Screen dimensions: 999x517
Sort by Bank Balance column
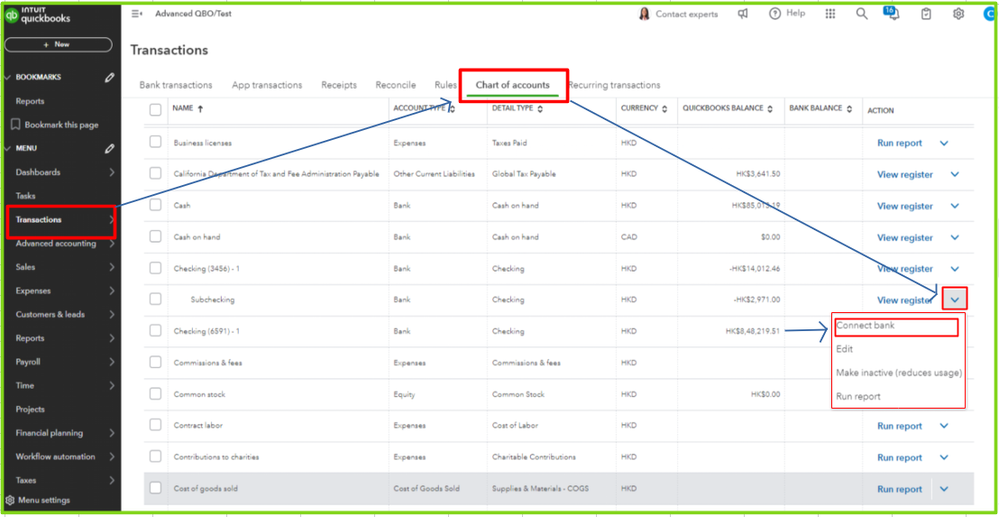coord(849,110)
